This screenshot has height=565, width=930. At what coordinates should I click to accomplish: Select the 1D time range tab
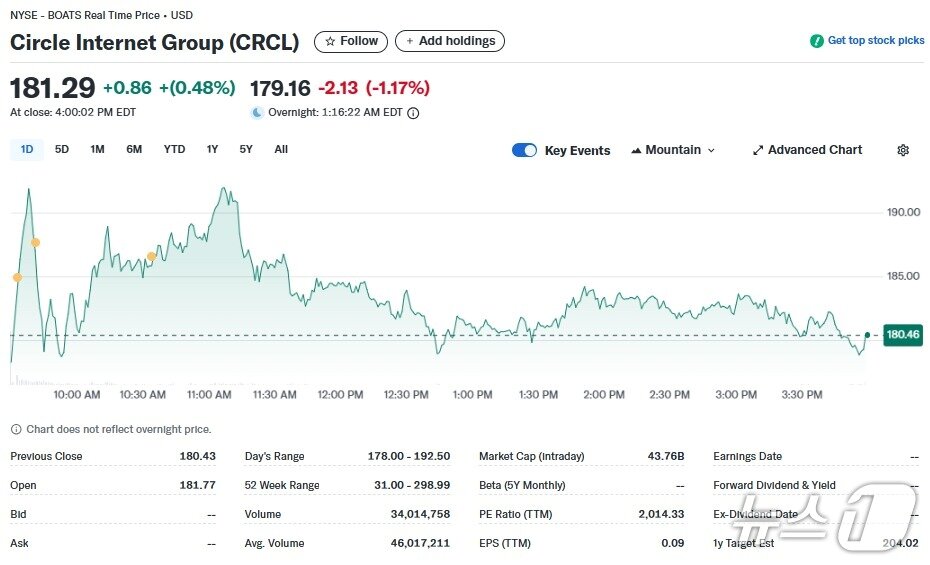27,149
